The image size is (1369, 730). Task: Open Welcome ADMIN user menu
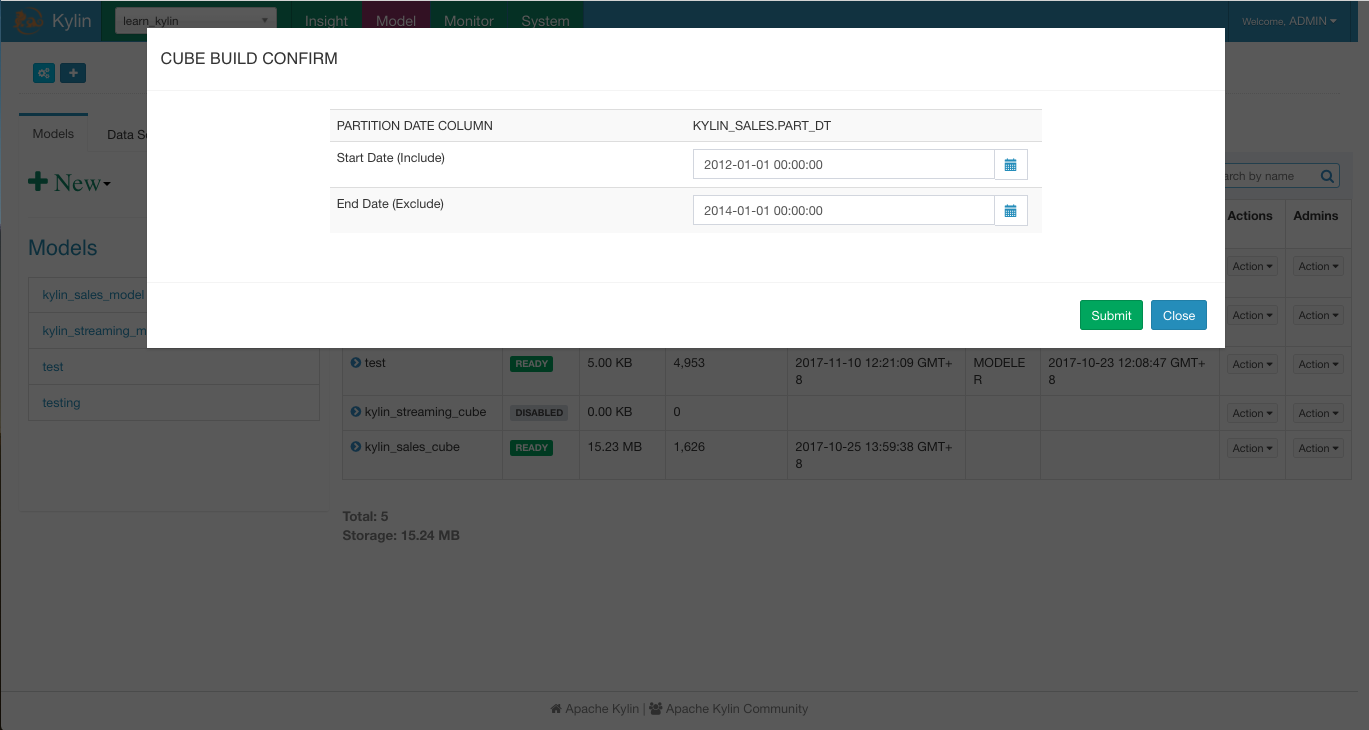point(1289,21)
